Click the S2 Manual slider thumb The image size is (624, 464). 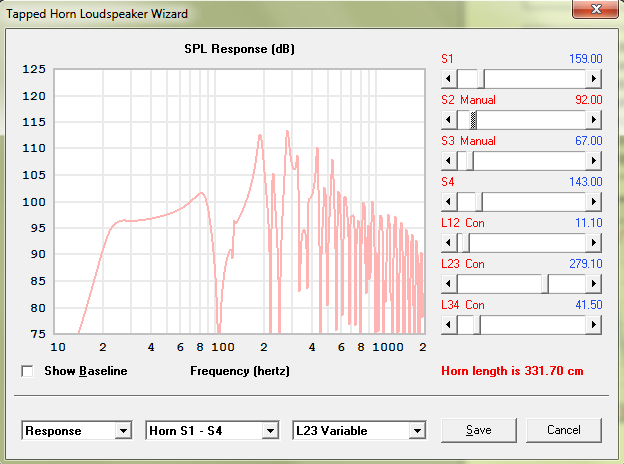tap(473, 120)
